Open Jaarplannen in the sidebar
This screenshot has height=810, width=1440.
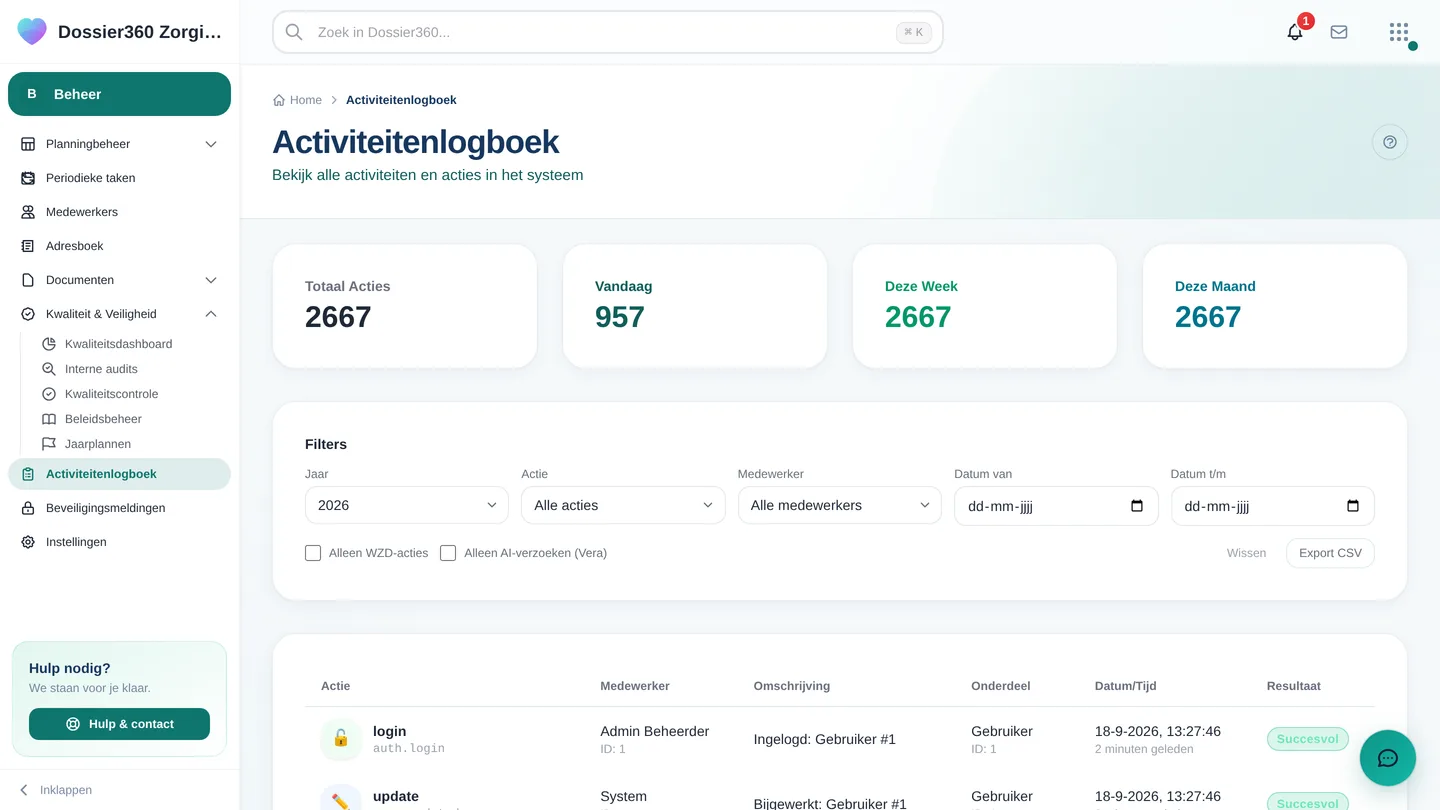(x=98, y=444)
